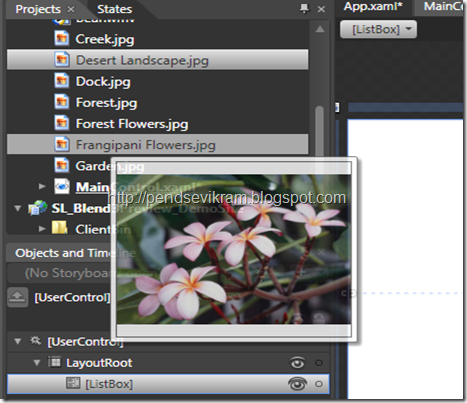The width and height of the screenshot is (467, 403).
Task: Click the Forest.jpg image file icon
Action: [x=62, y=102]
